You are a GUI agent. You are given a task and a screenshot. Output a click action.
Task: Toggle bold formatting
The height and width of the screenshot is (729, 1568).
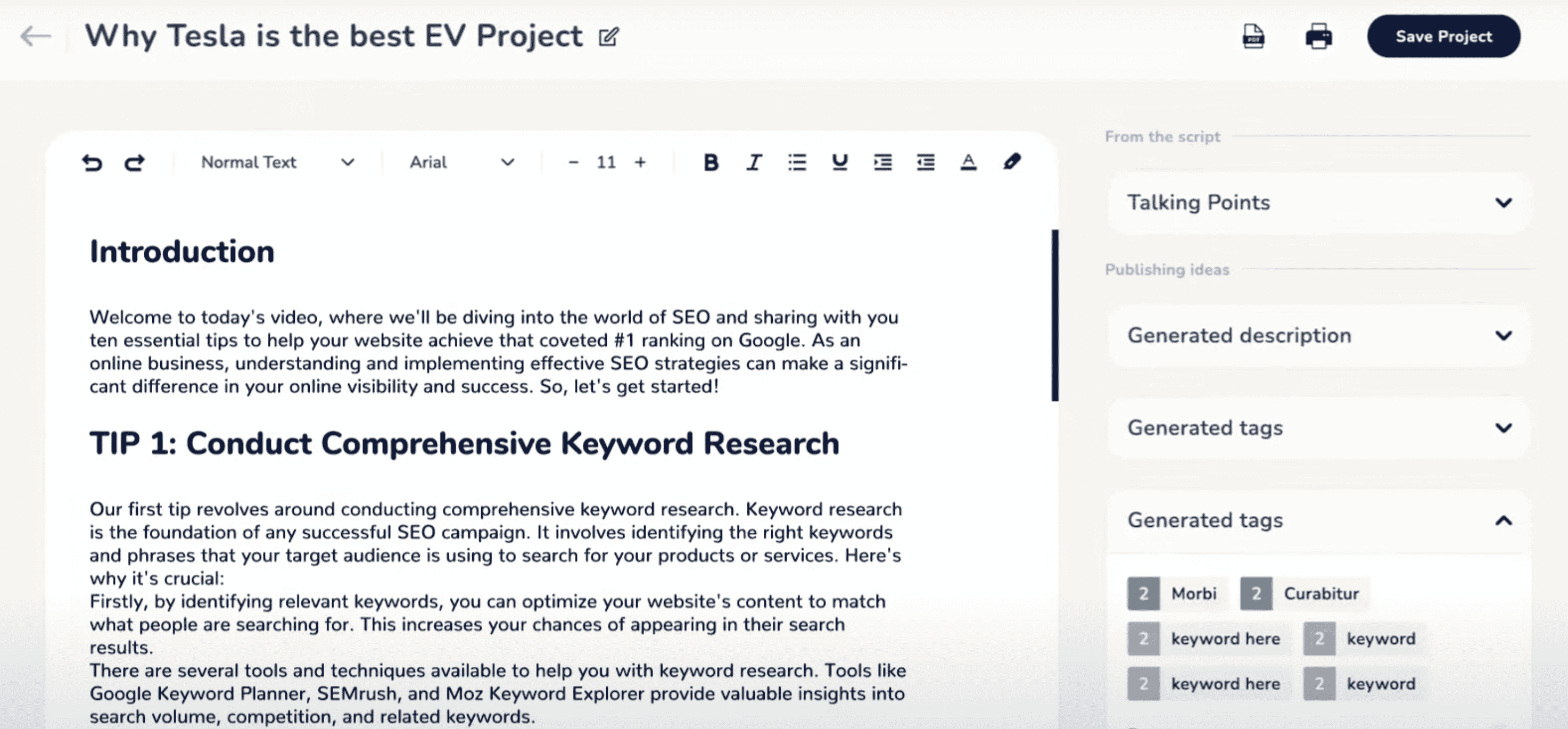pos(711,162)
